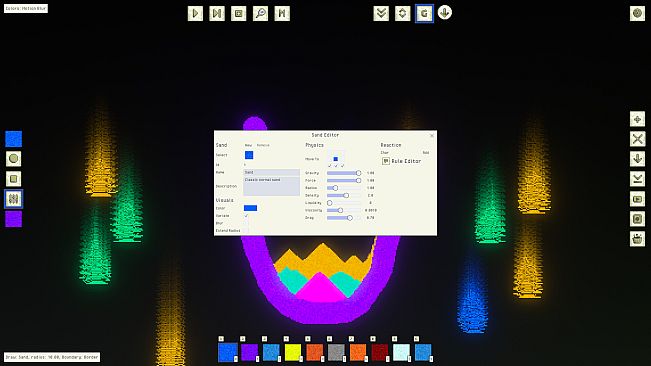Open the Color picker swatch under Visuals
Image resolution: width=651 pixels, height=366 pixels.
pyautogui.click(x=250, y=208)
